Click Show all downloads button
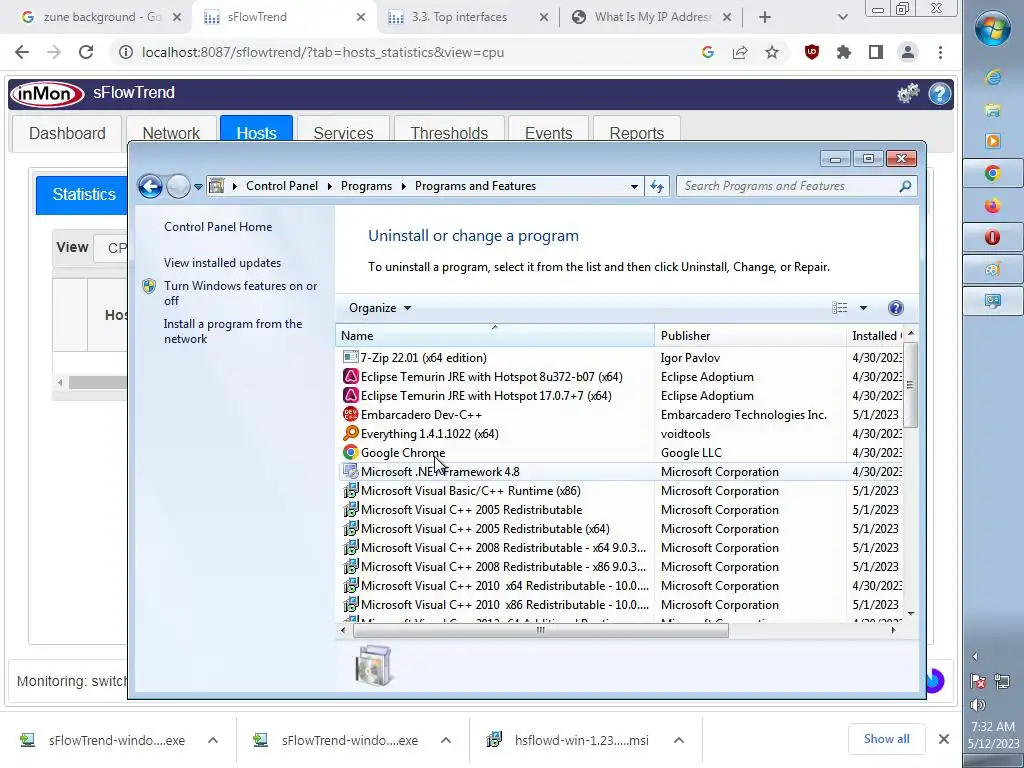This screenshot has width=1024, height=768. coord(886,739)
